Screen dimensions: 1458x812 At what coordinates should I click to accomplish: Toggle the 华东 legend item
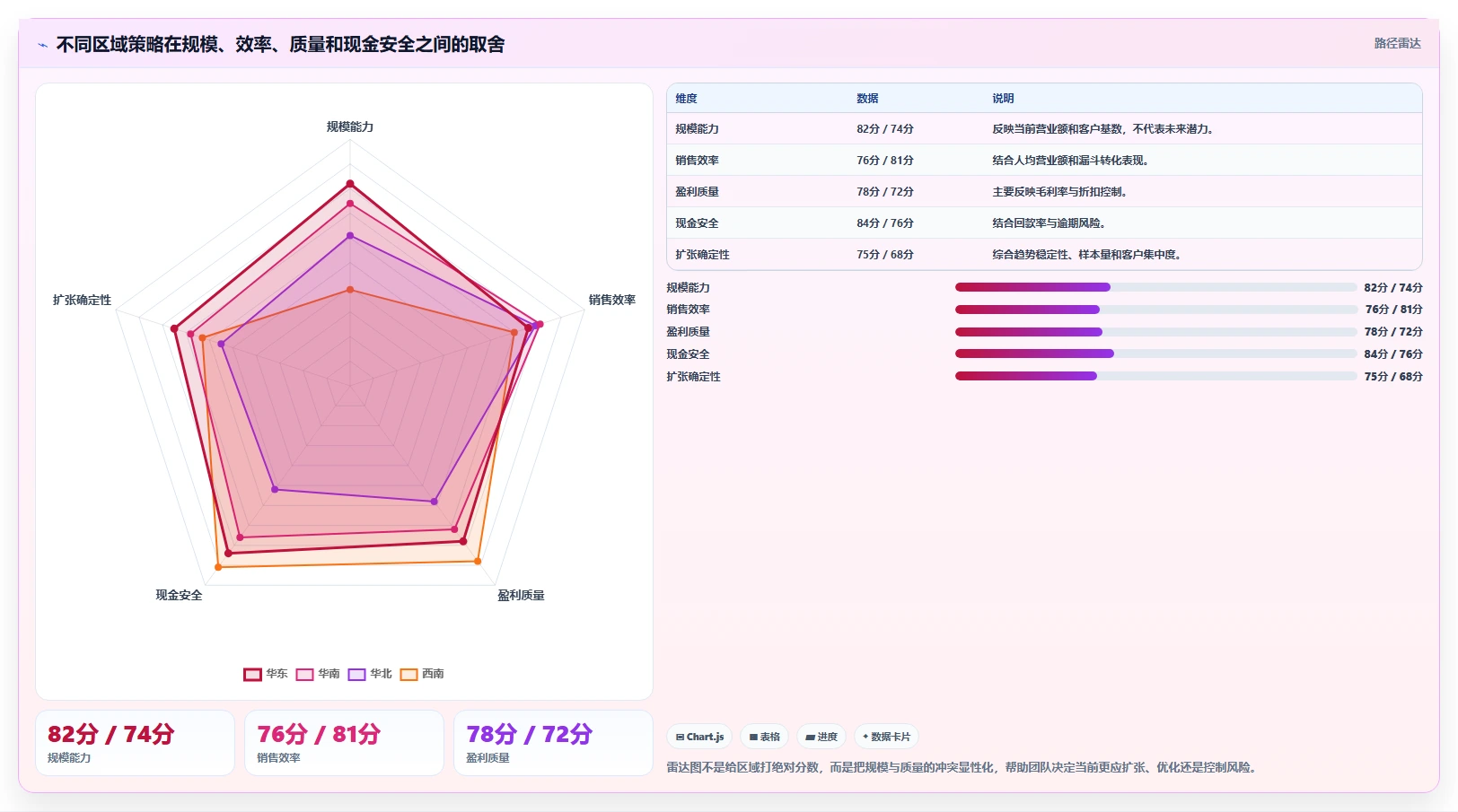click(x=266, y=674)
